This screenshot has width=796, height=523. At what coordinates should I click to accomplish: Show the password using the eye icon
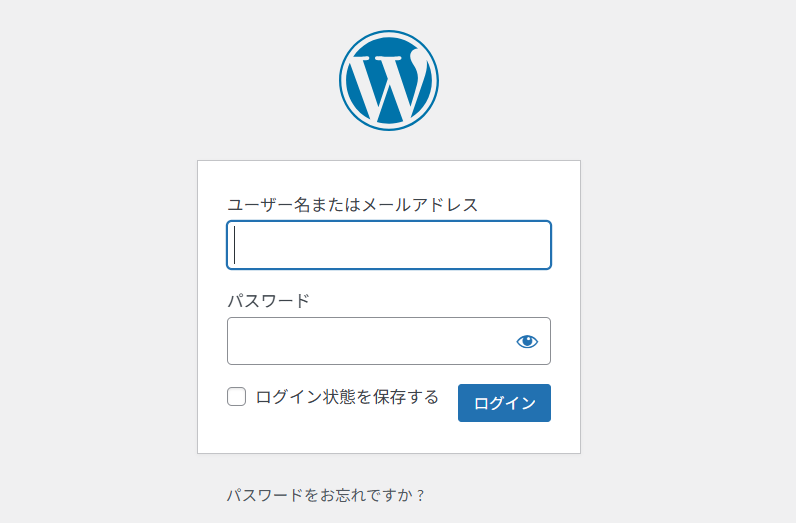click(527, 341)
